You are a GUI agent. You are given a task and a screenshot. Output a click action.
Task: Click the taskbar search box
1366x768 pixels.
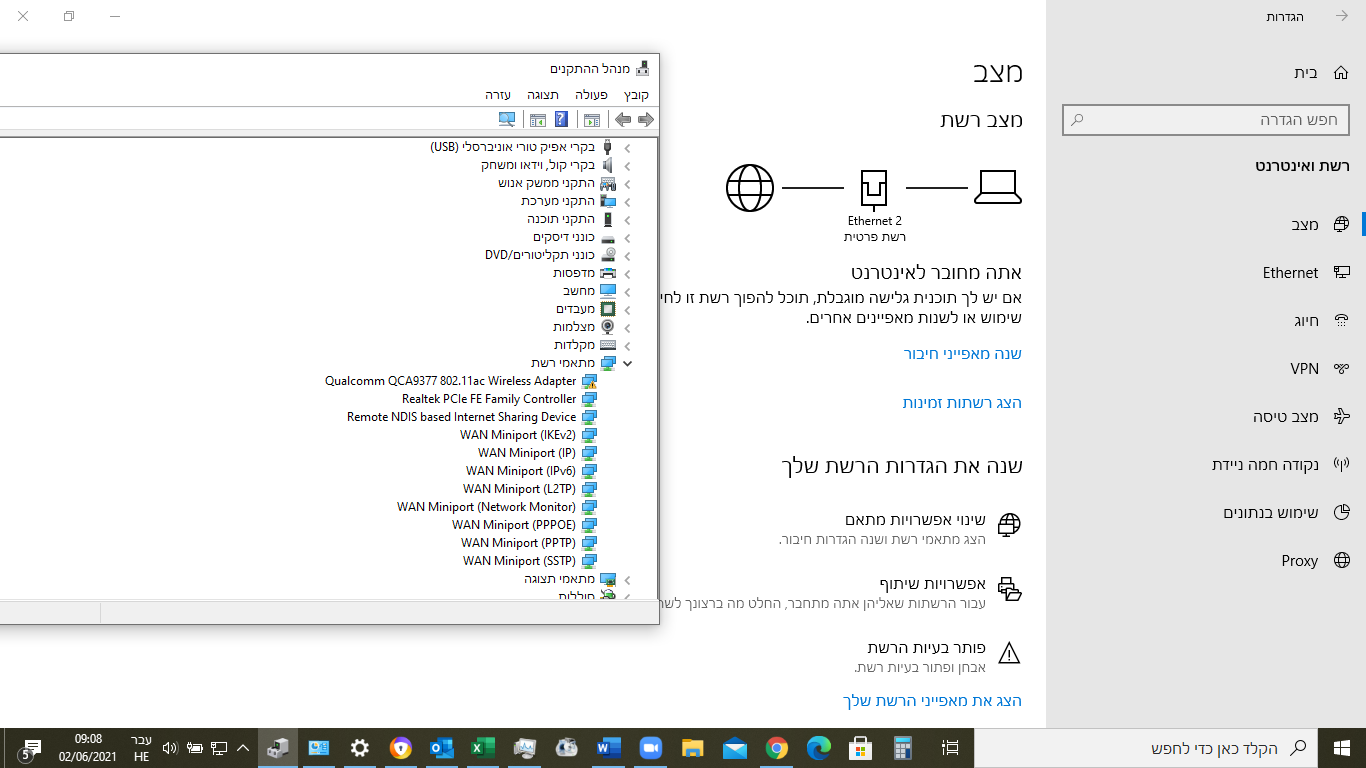click(1146, 748)
